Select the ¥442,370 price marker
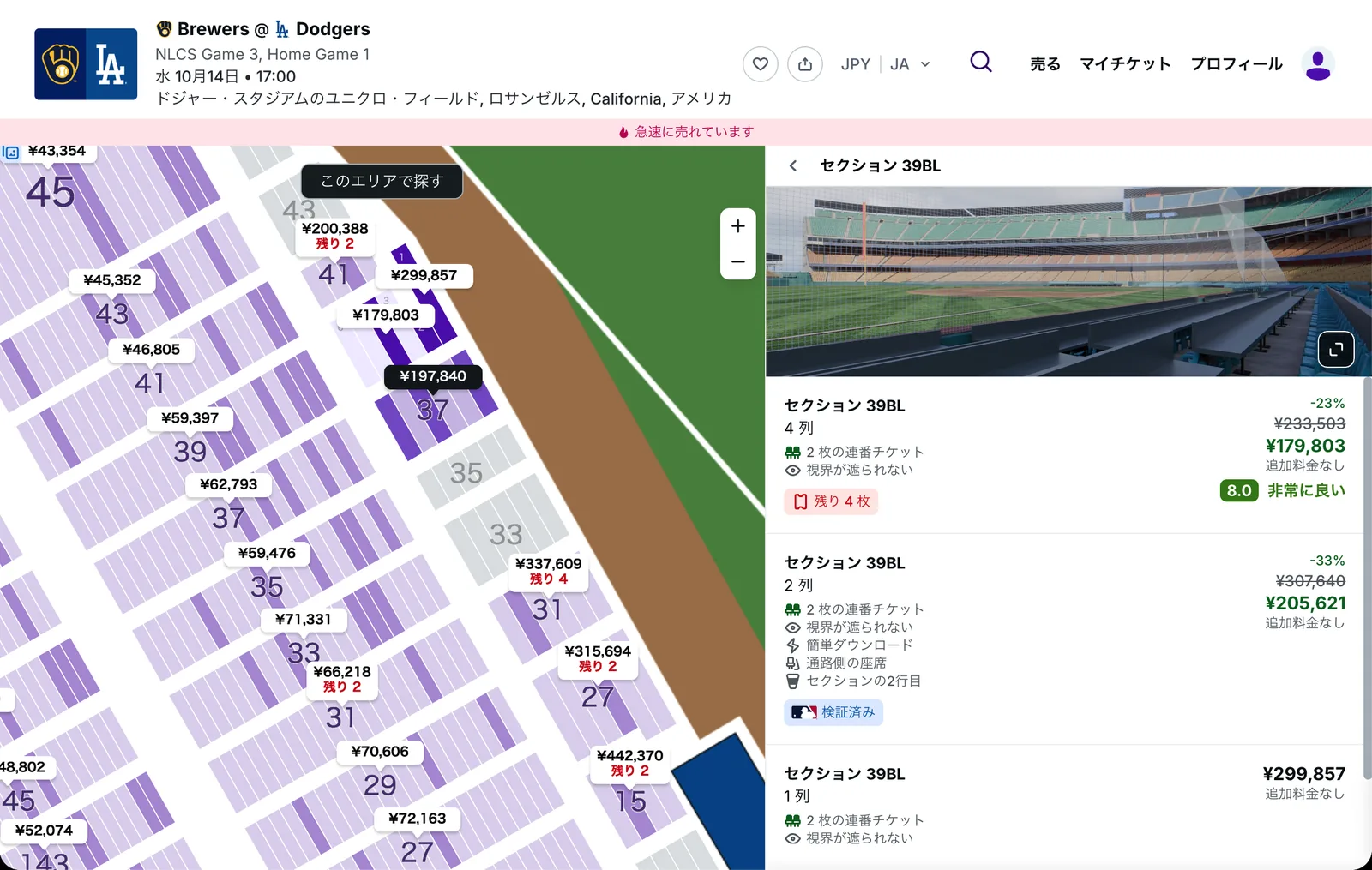 click(x=629, y=763)
